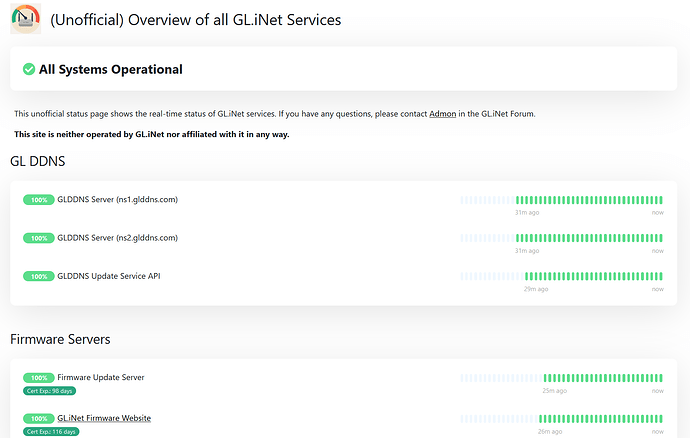Click the GL DDNS section heading
Image resolution: width=690 pixels, height=438 pixels.
(37, 161)
